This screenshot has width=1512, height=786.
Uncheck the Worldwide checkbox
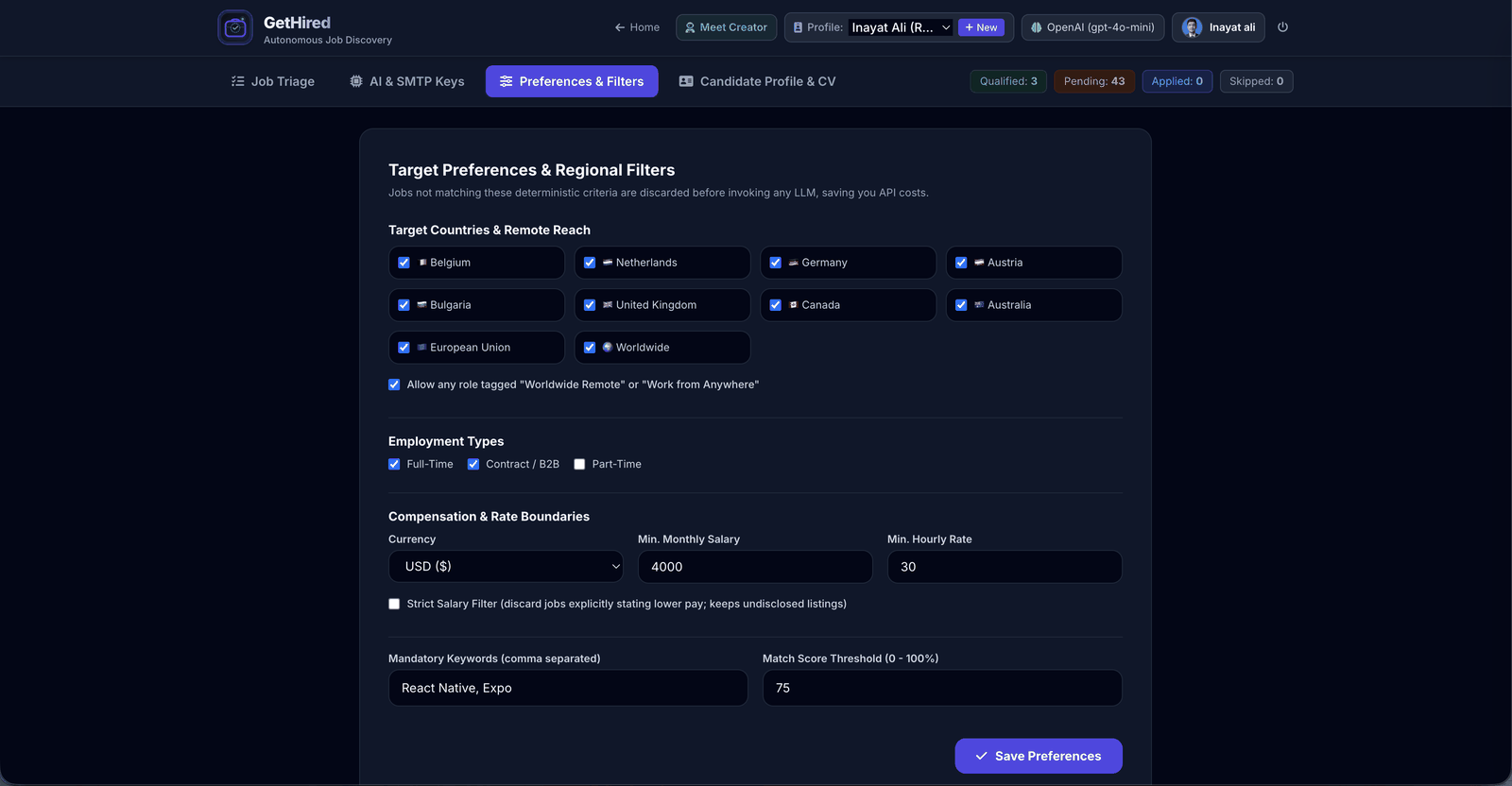(x=590, y=348)
